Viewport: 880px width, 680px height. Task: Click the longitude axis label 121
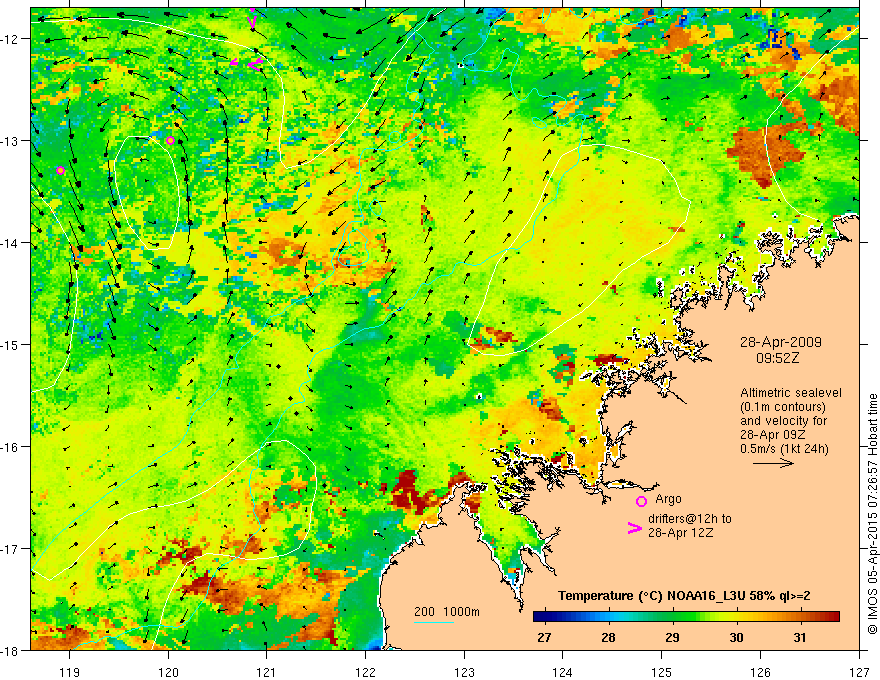[x=267, y=672]
